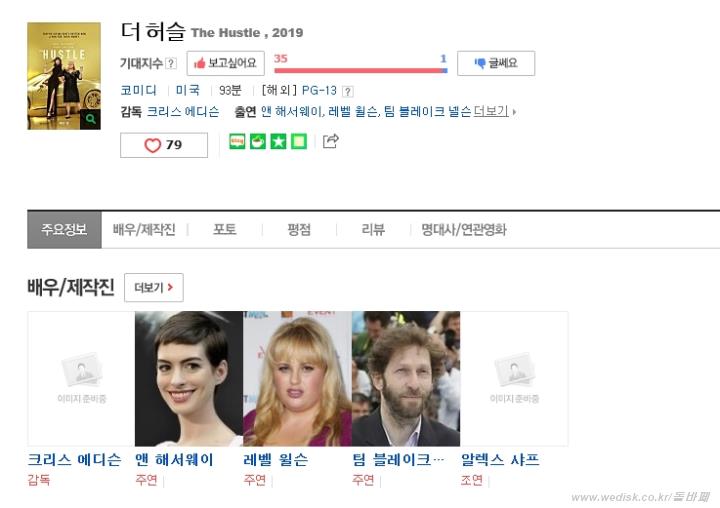This screenshot has width=720, height=508.
Task: Open the 포토 tab
Action: pos(225,230)
